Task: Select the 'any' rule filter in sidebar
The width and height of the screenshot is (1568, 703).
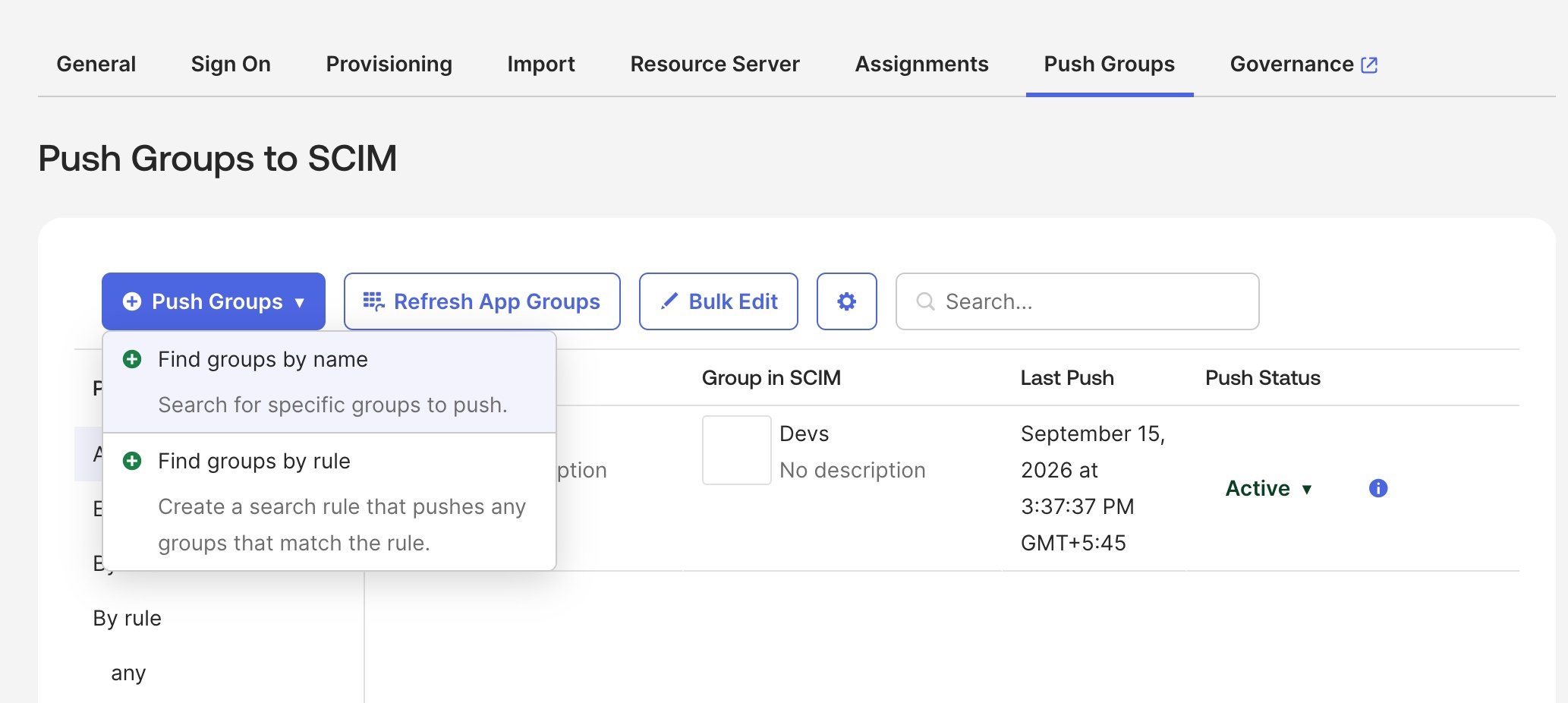Action: pyautogui.click(x=128, y=673)
